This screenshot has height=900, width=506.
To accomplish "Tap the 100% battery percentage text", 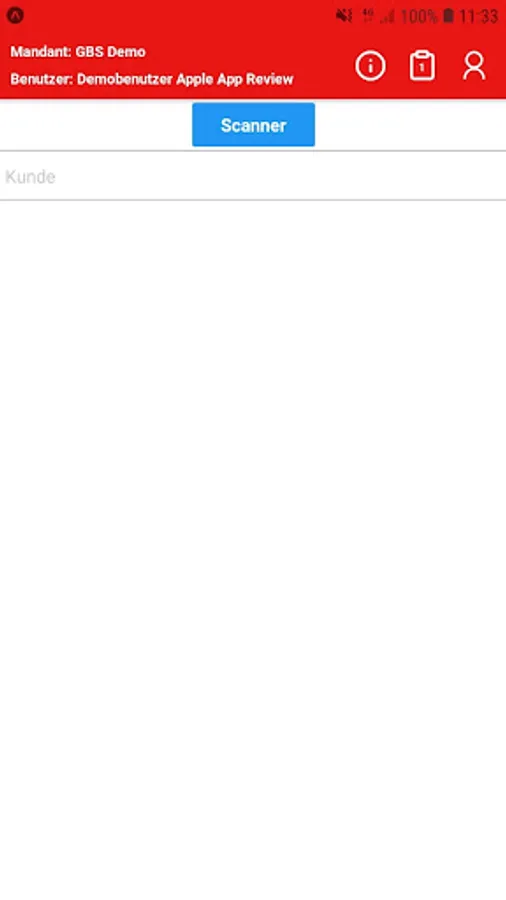I will [419, 16].
